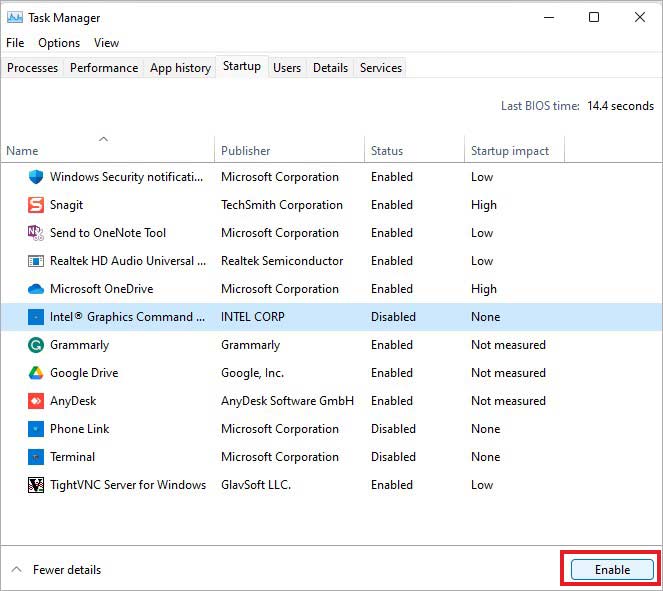Image resolution: width=663 pixels, height=591 pixels.
Task: Select the Phone Link name
Action: point(79,429)
